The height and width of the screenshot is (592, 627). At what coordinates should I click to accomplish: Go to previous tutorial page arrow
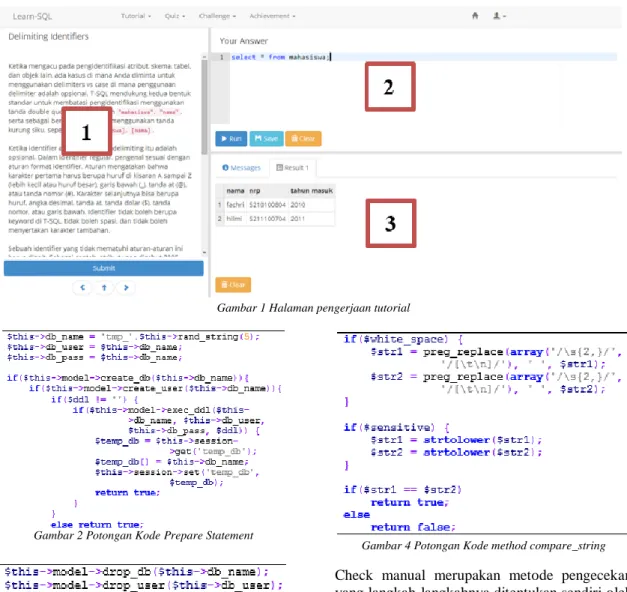click(83, 288)
